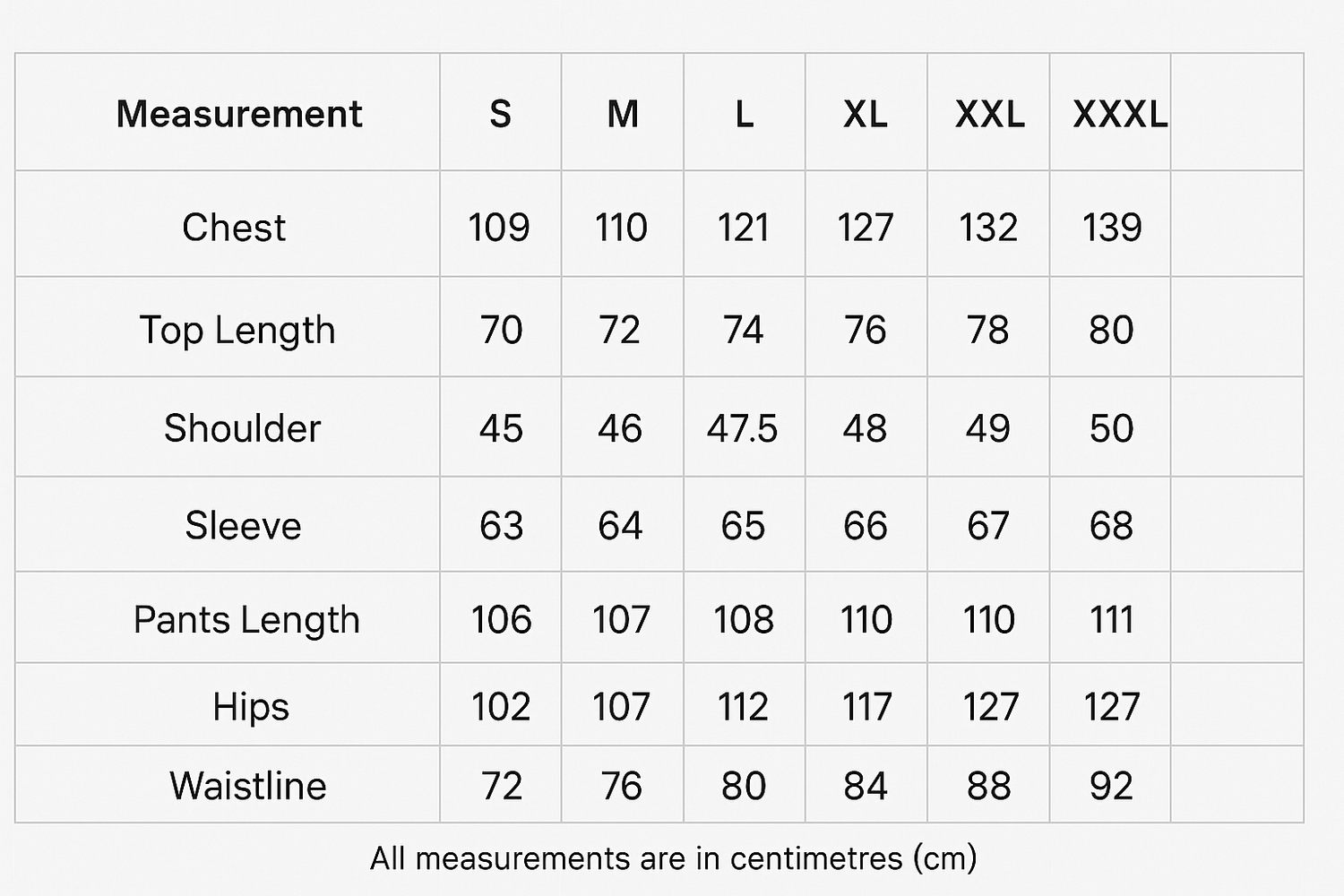This screenshot has width=1344, height=896.
Task: Select Chest value 139 for XXXL
Action: pyautogui.click(x=1112, y=227)
